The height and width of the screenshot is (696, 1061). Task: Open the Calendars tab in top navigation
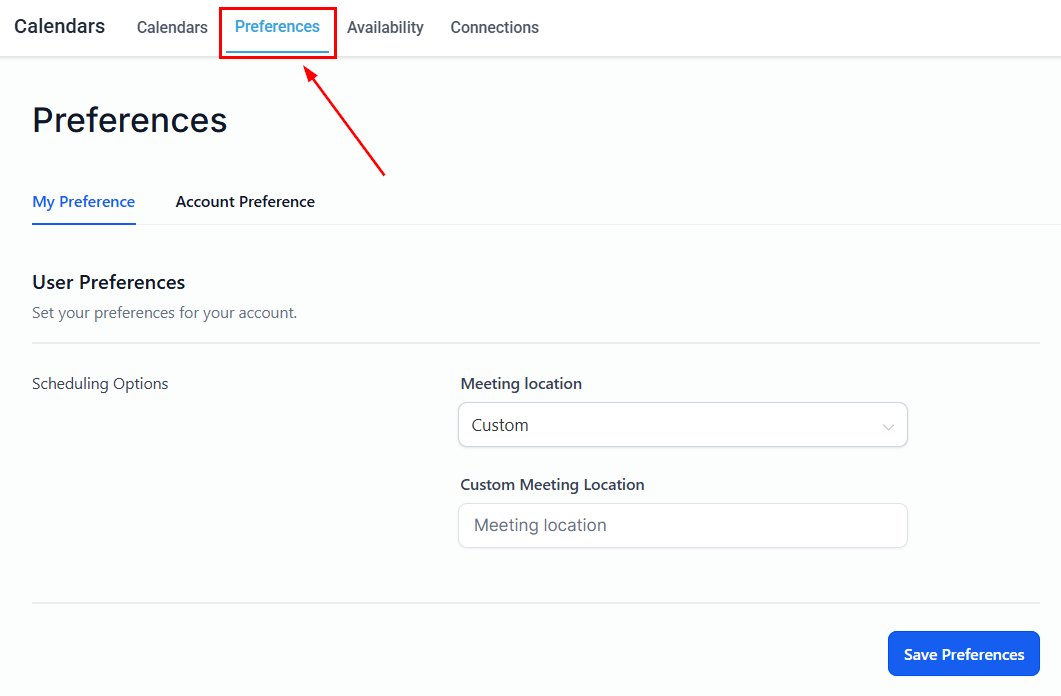pos(172,28)
